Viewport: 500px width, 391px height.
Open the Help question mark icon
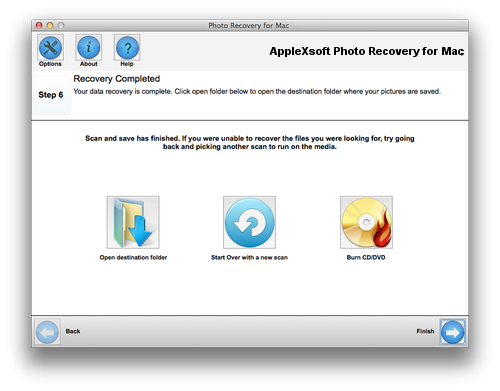(x=127, y=47)
